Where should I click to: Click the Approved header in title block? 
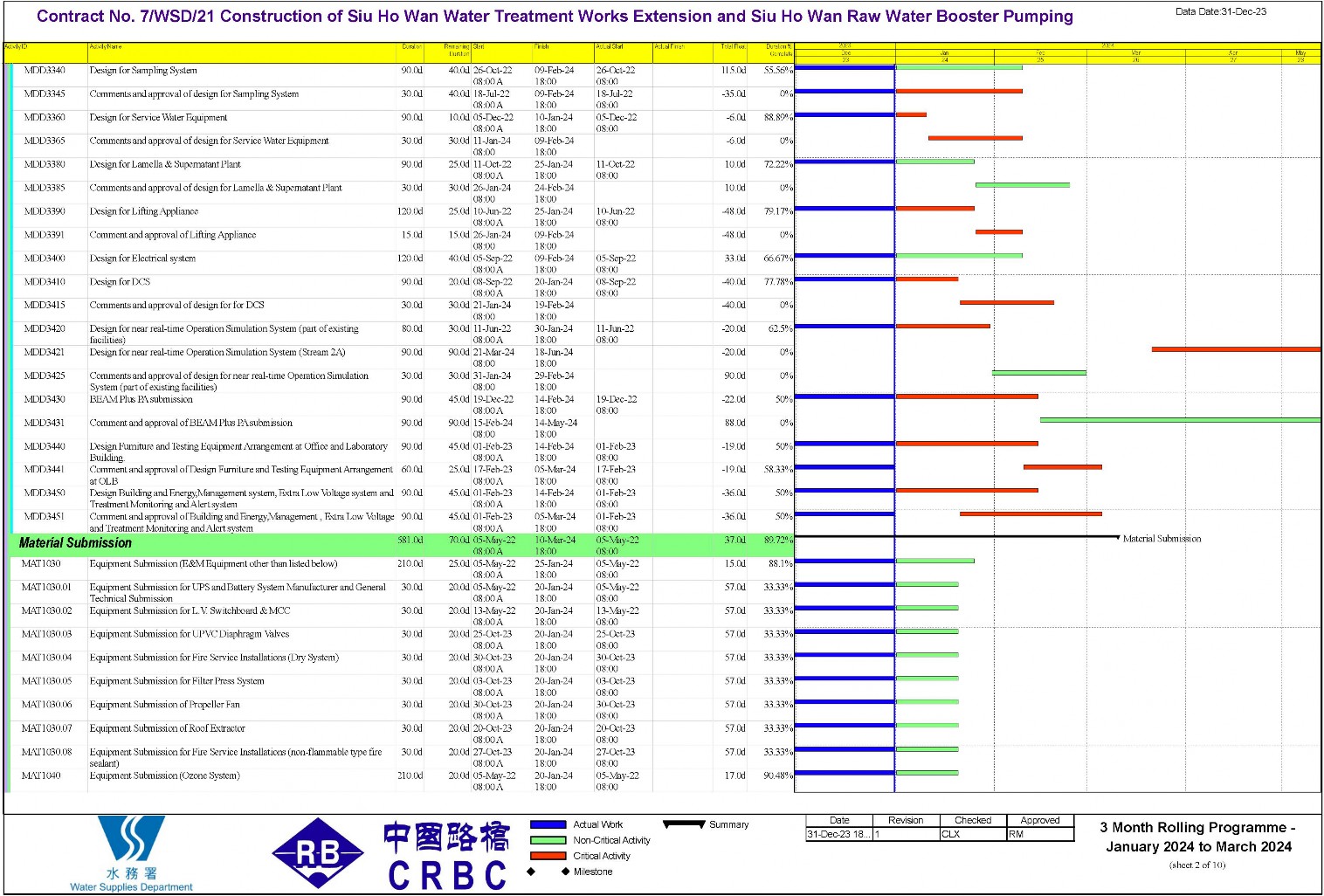click(x=1040, y=820)
